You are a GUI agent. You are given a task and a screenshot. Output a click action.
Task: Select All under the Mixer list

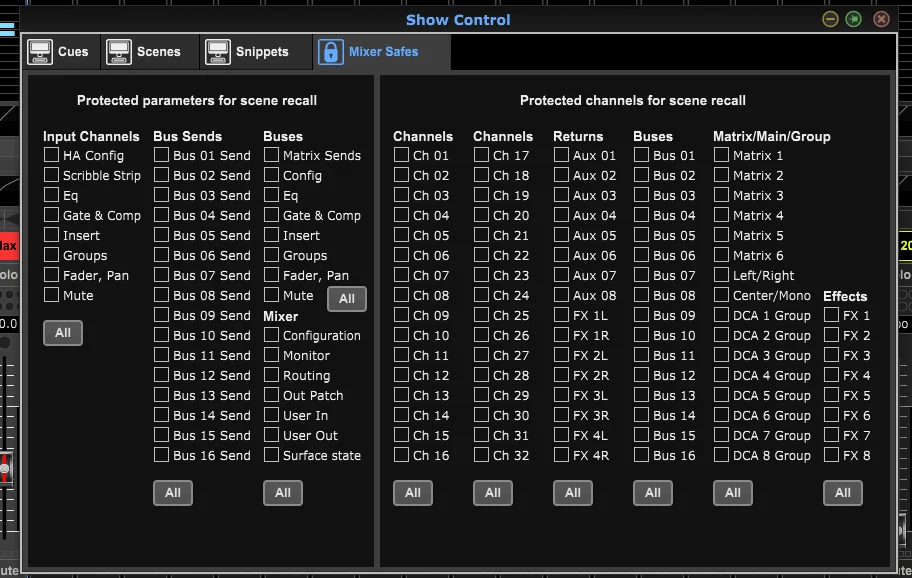pos(283,493)
